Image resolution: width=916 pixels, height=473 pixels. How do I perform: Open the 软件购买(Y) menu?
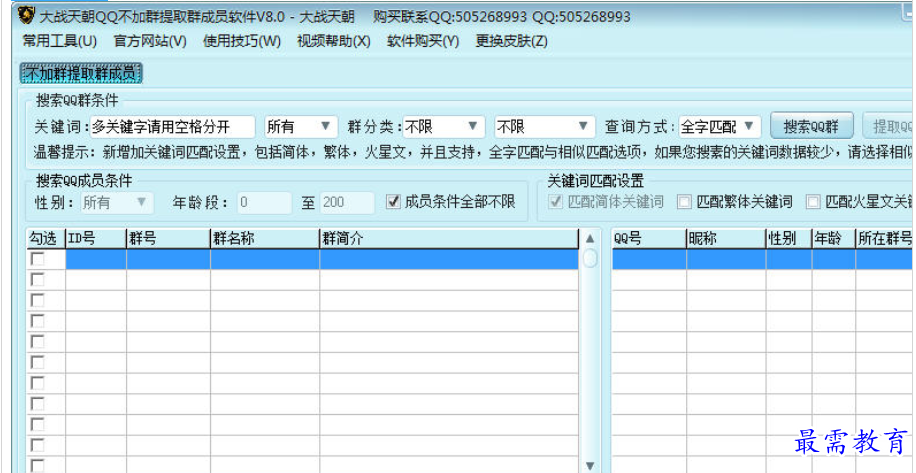(x=423, y=41)
